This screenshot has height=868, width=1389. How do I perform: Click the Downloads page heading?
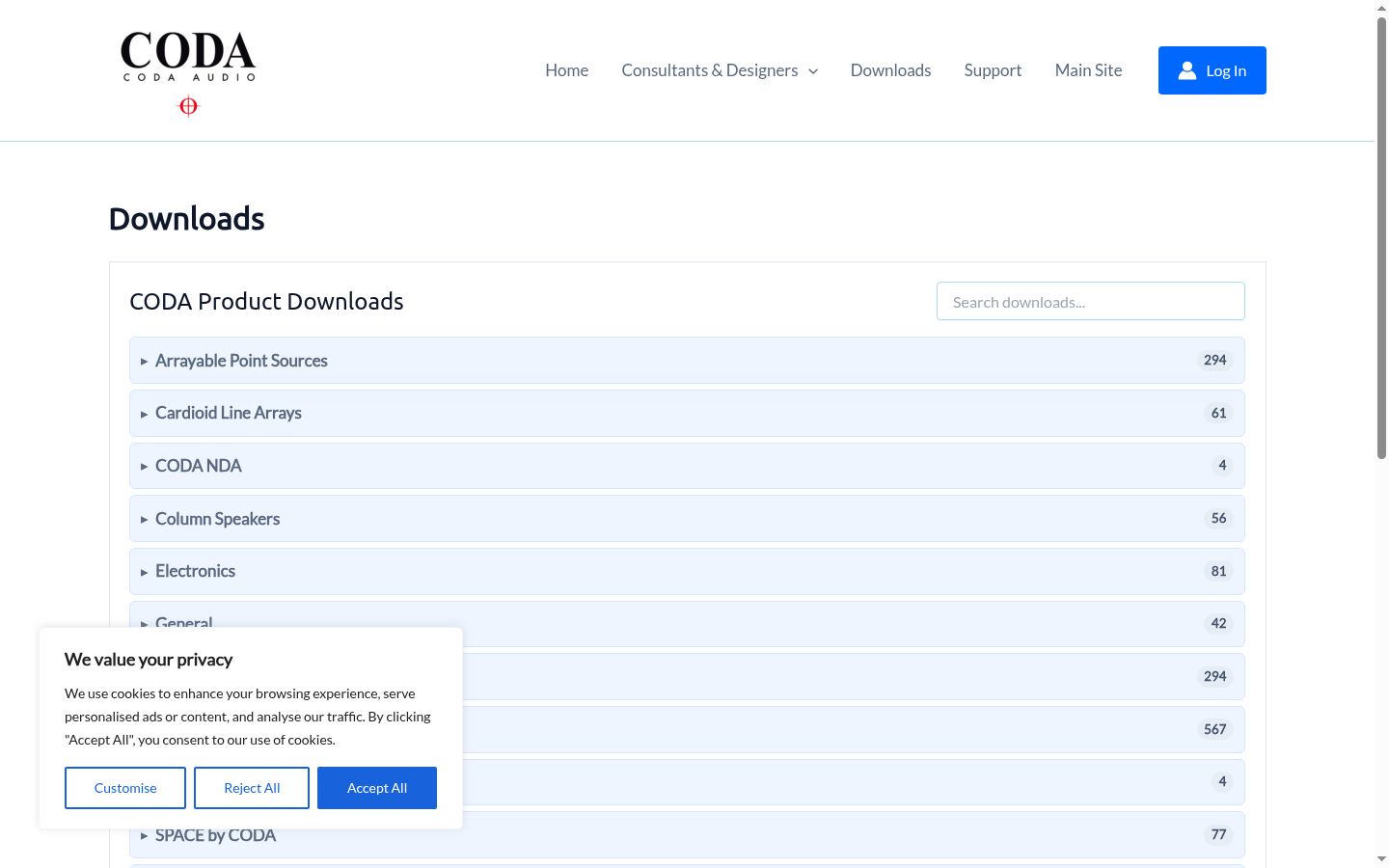click(187, 219)
